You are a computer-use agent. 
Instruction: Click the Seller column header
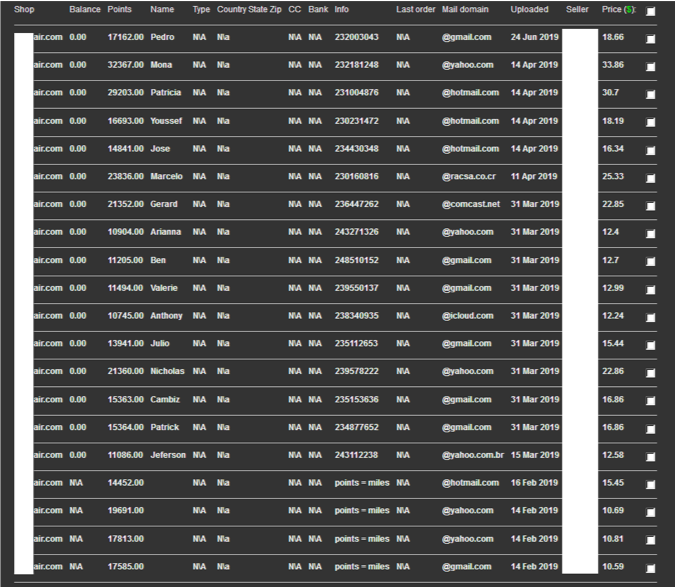tap(577, 9)
